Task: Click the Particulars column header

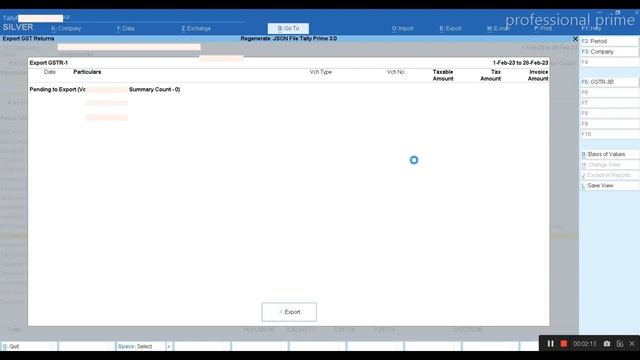Action: (87, 72)
